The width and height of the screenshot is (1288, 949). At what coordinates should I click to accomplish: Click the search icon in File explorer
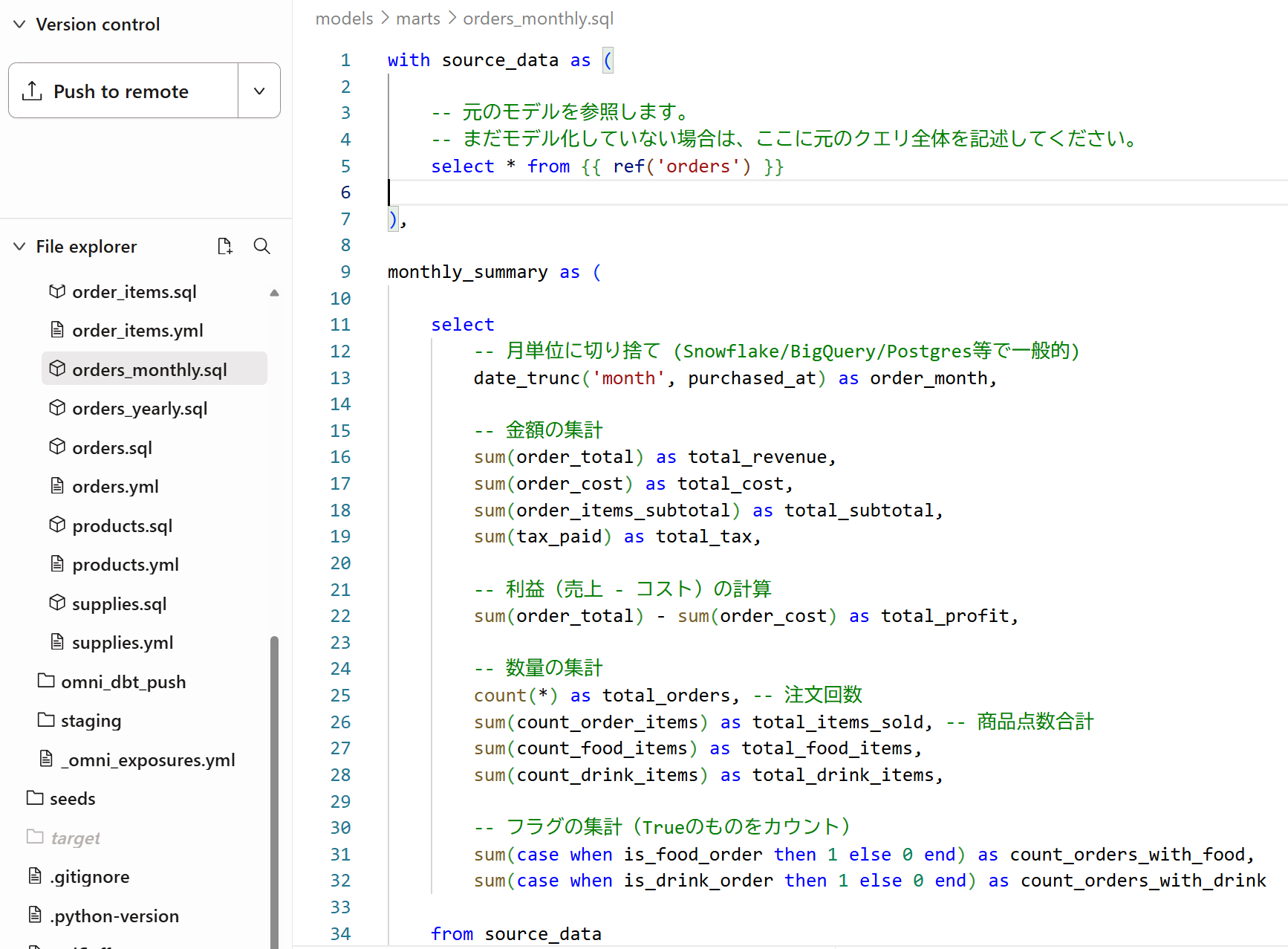(x=261, y=246)
